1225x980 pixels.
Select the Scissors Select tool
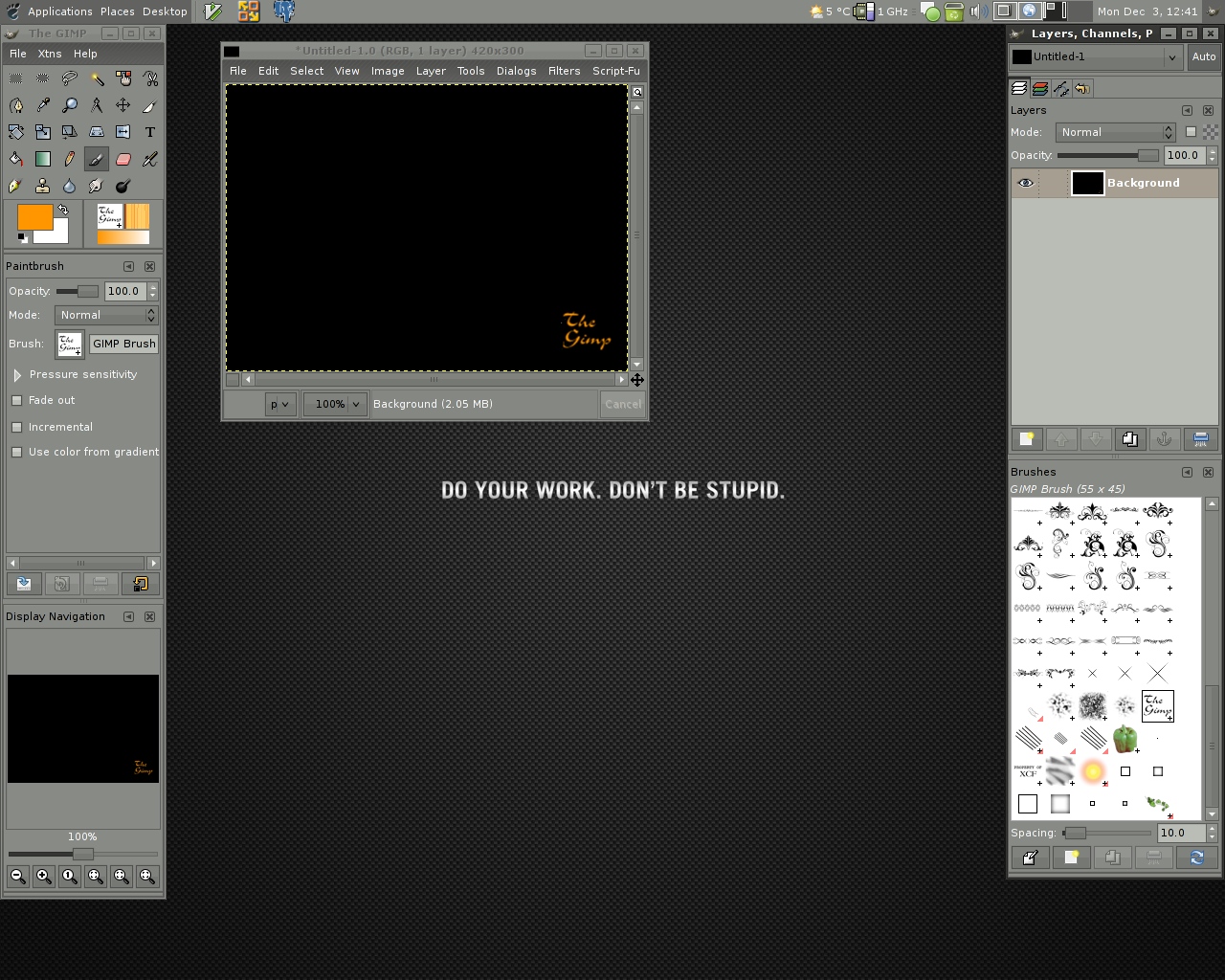(150, 78)
